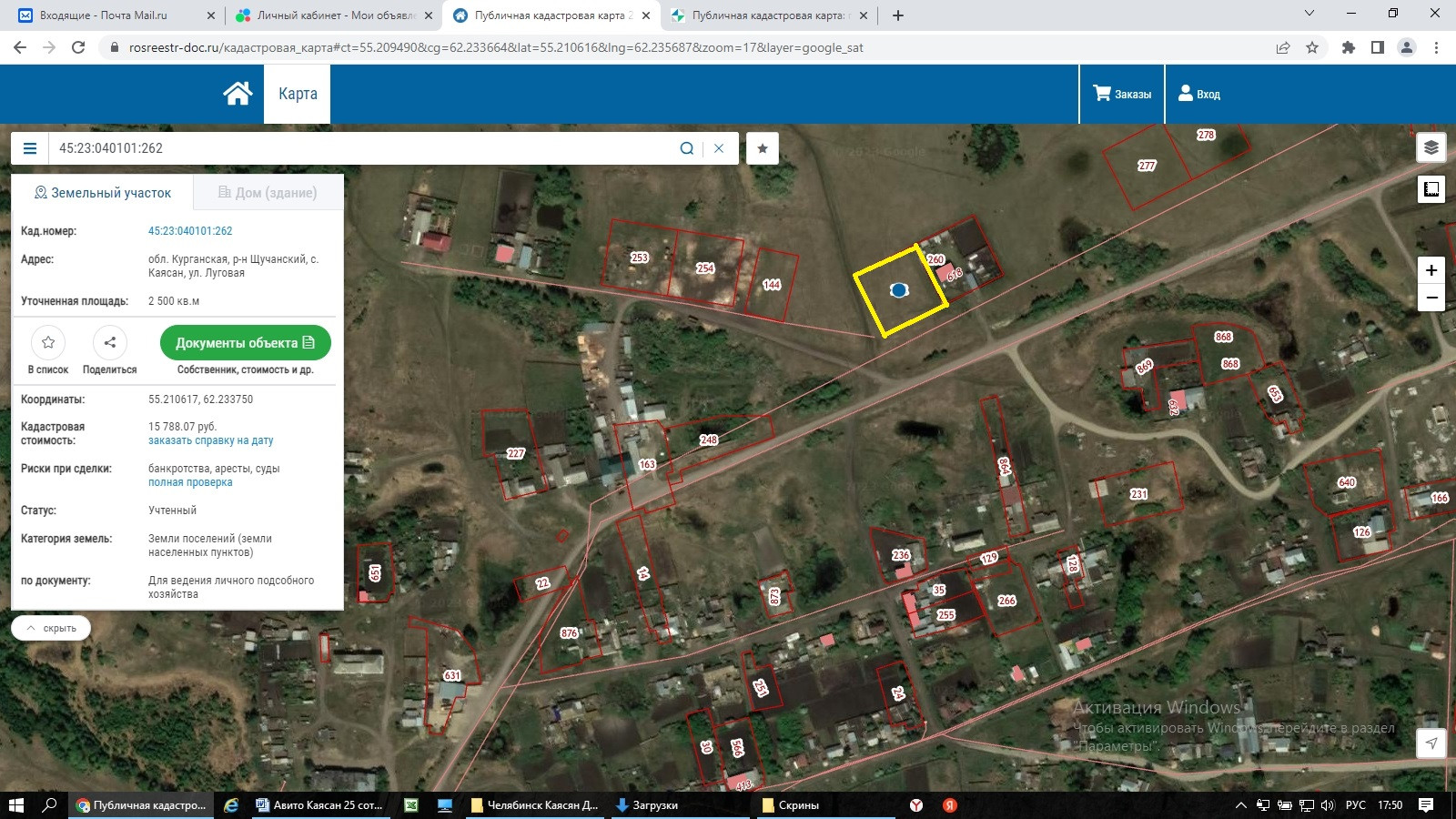
Task: Open the Chrome profile avatar menu
Action: click(x=1407, y=47)
